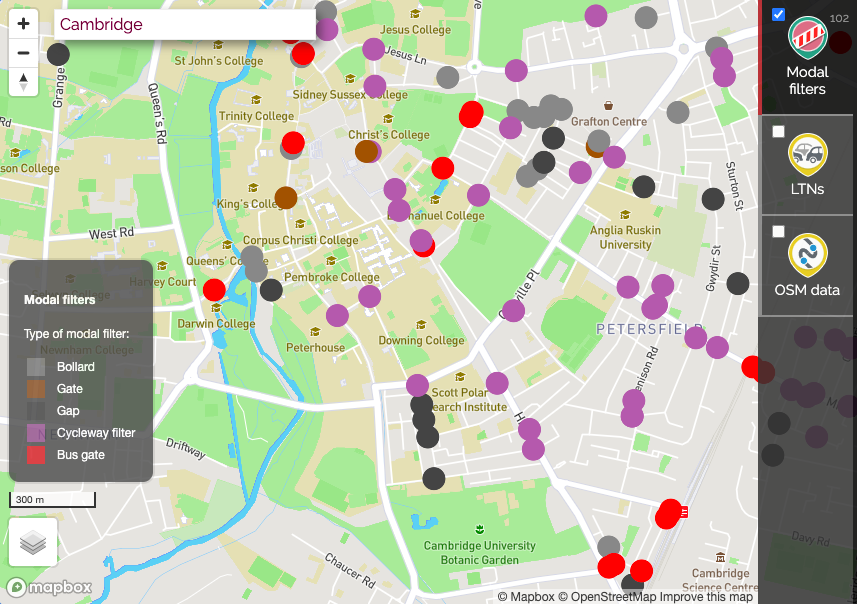Click the Gap legend color swatch
857x604 pixels.
coord(36,411)
